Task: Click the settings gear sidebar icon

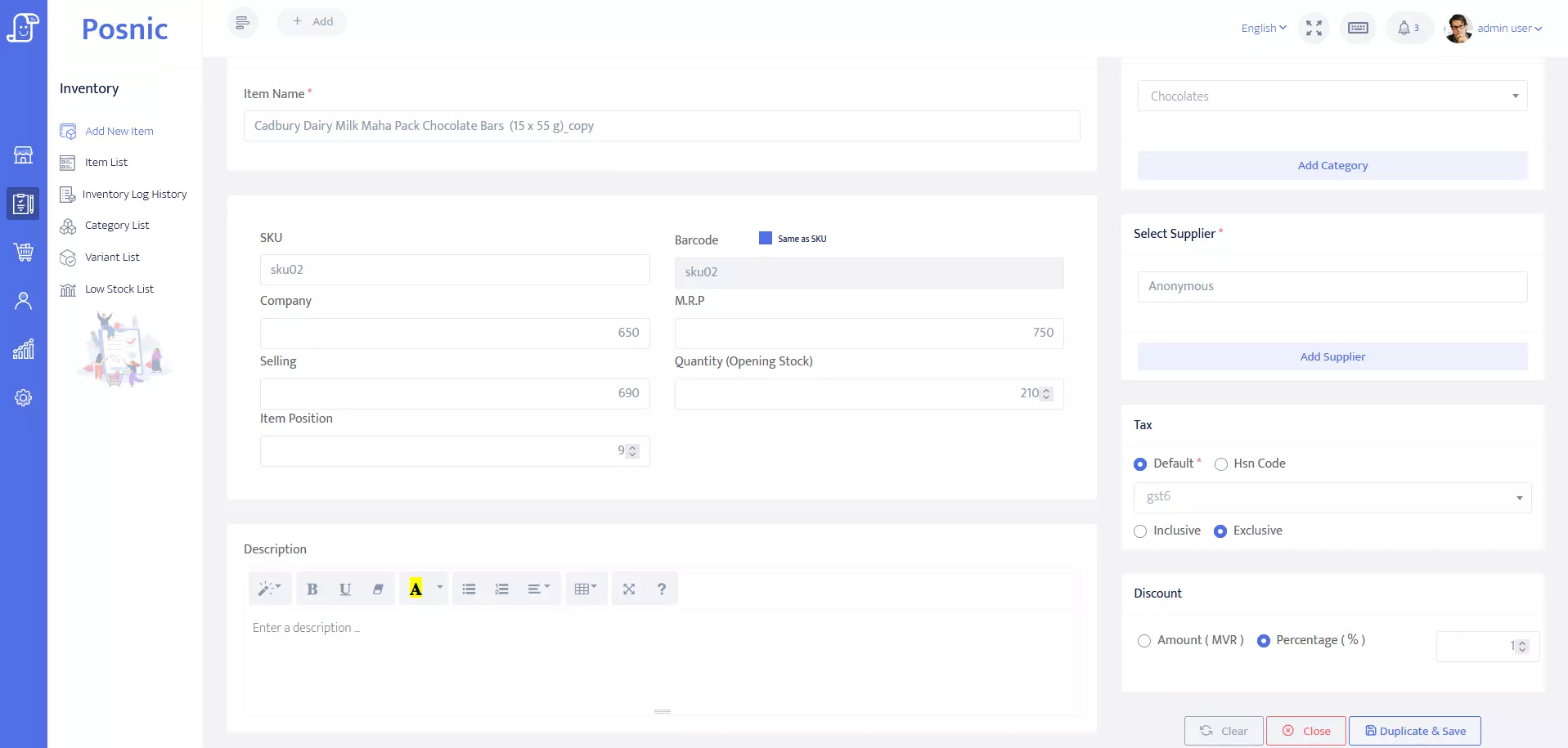Action: click(24, 398)
